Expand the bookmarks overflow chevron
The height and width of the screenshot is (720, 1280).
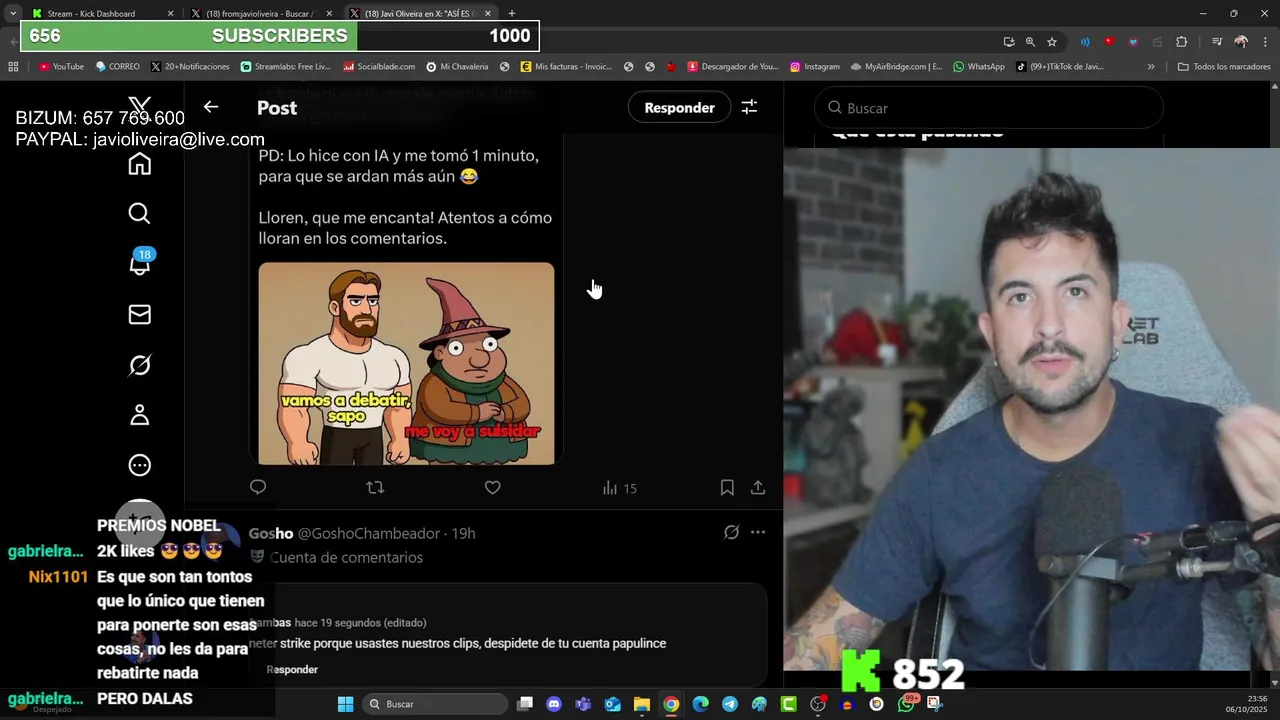[x=1151, y=67]
